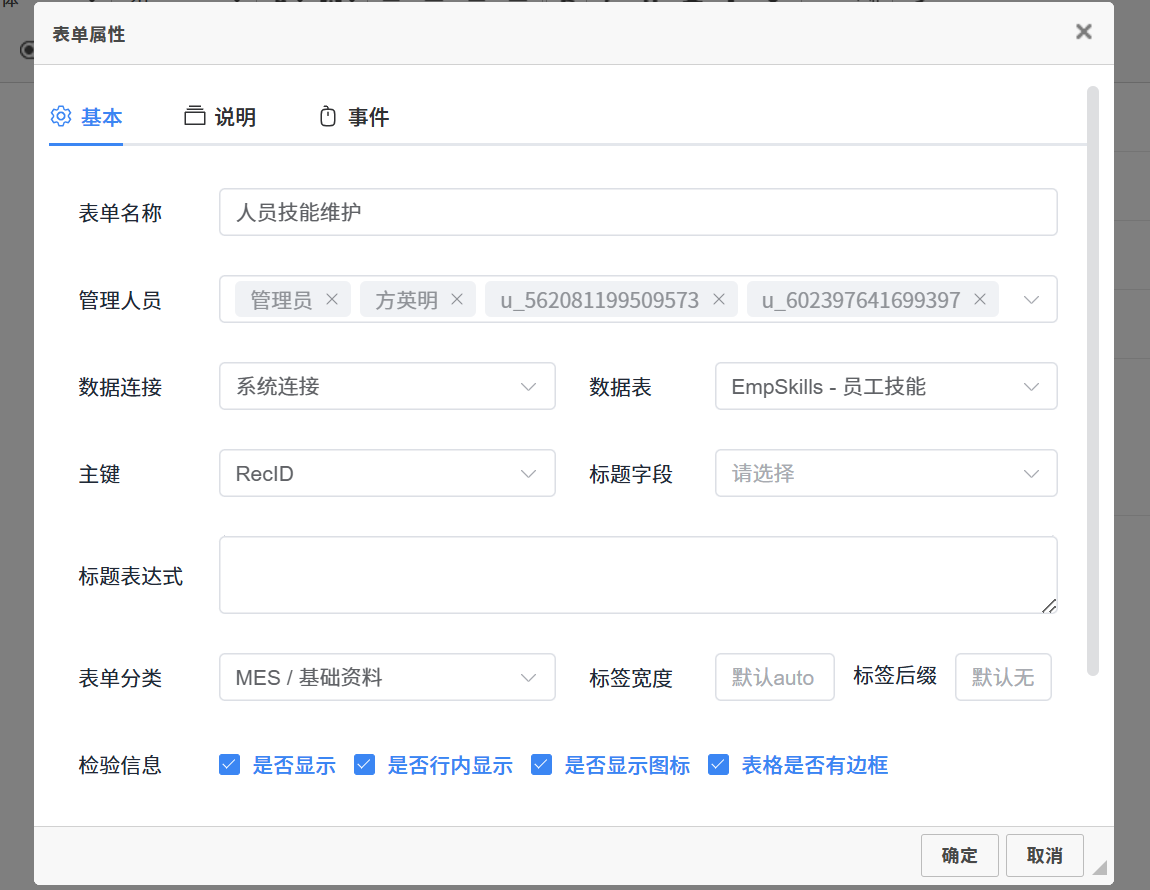Expand the 数据表 EmpSkills dropdown

[885, 387]
